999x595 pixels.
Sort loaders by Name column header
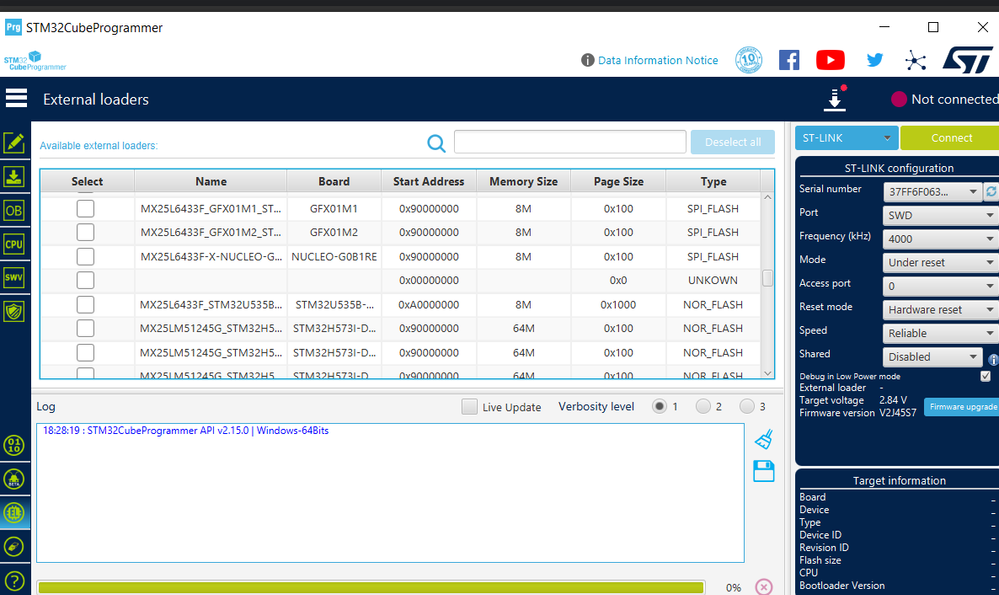[211, 182]
